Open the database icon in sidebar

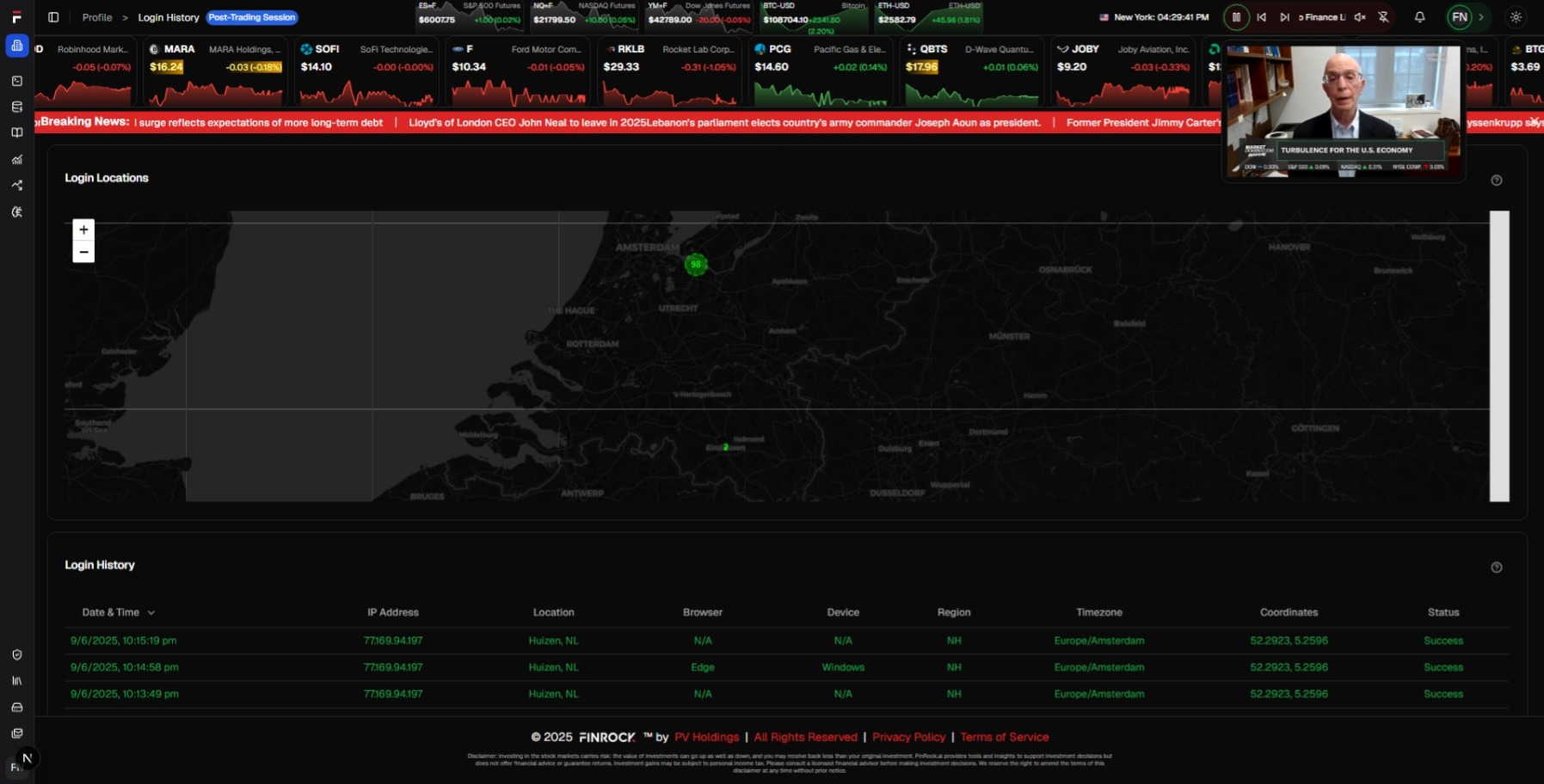pyautogui.click(x=17, y=107)
